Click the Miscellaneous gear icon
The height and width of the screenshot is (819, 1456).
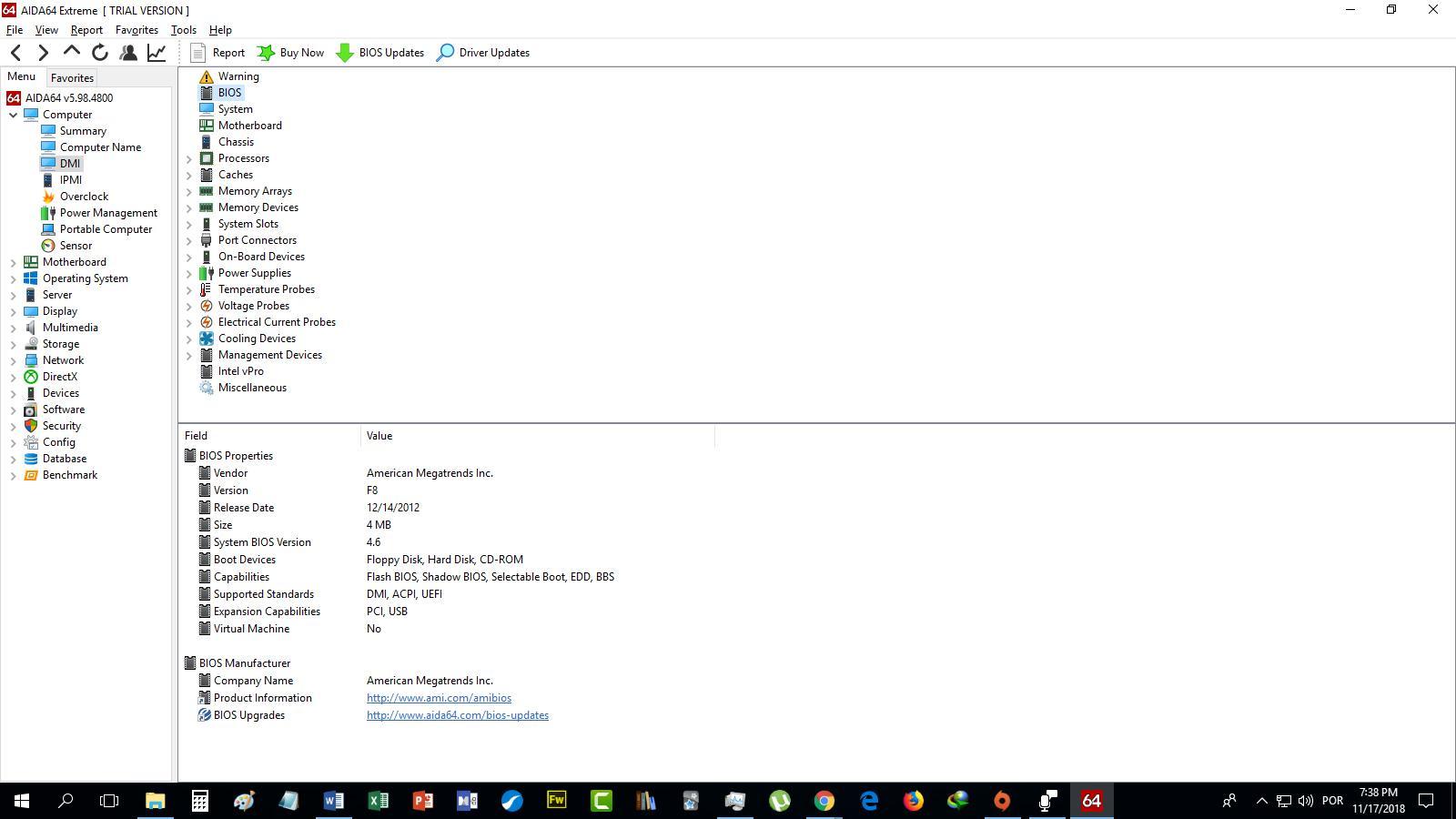coord(207,388)
